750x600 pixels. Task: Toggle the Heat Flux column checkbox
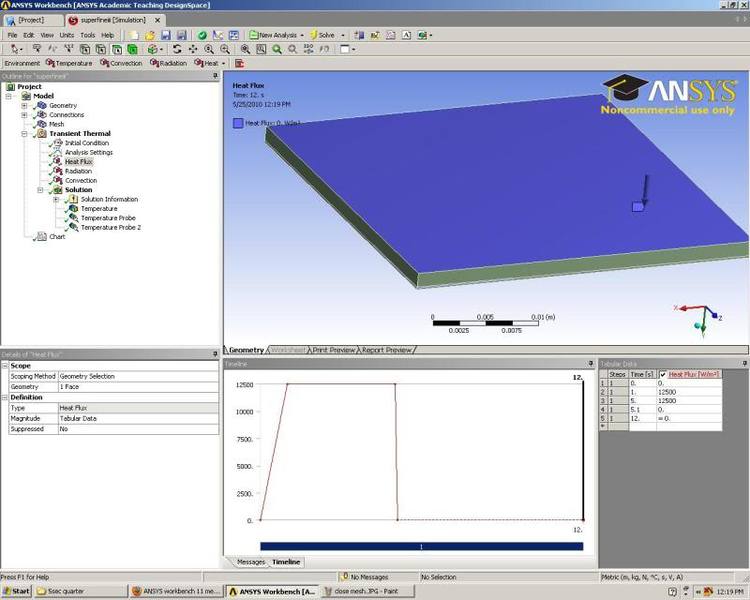(663, 375)
